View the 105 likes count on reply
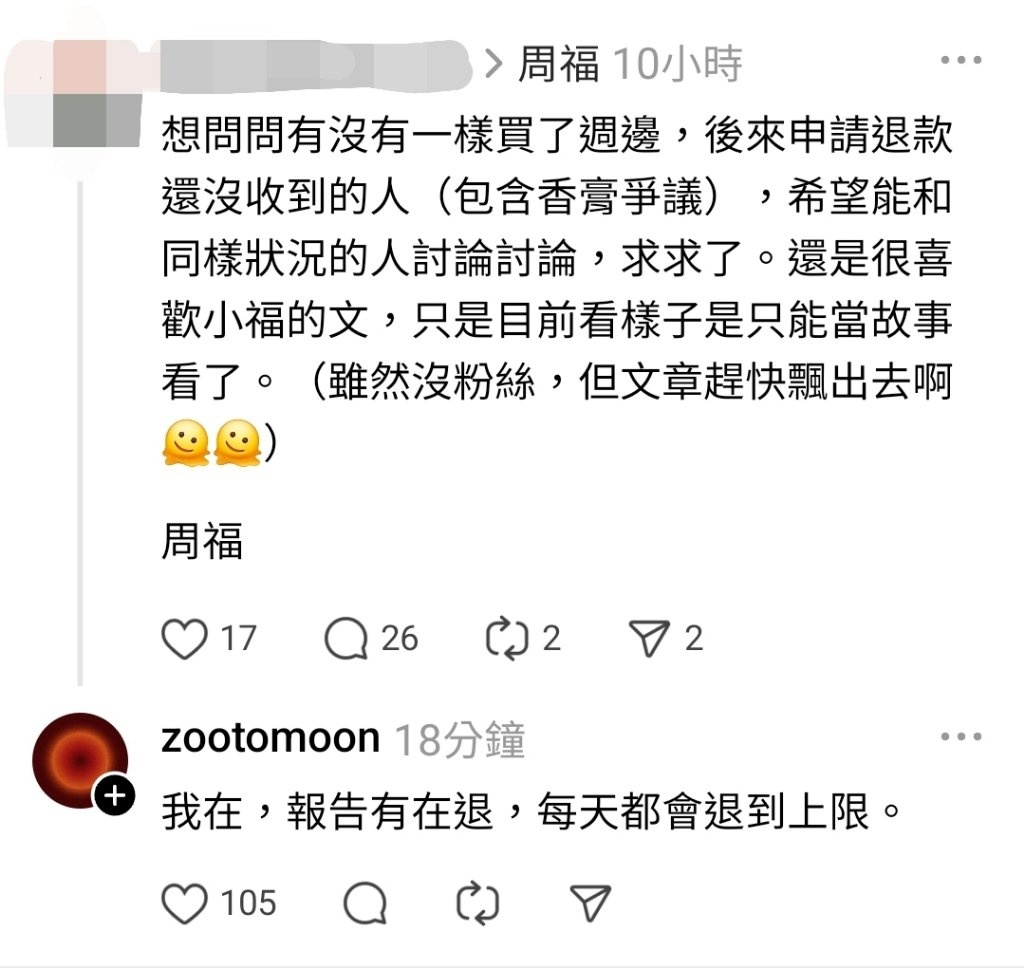 248,903
